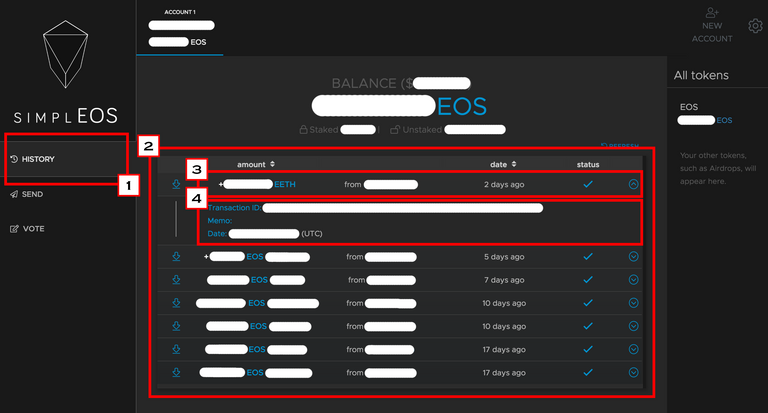Image resolution: width=768 pixels, height=413 pixels.
Task: Click the '2 days ago' date
Action: (x=504, y=185)
